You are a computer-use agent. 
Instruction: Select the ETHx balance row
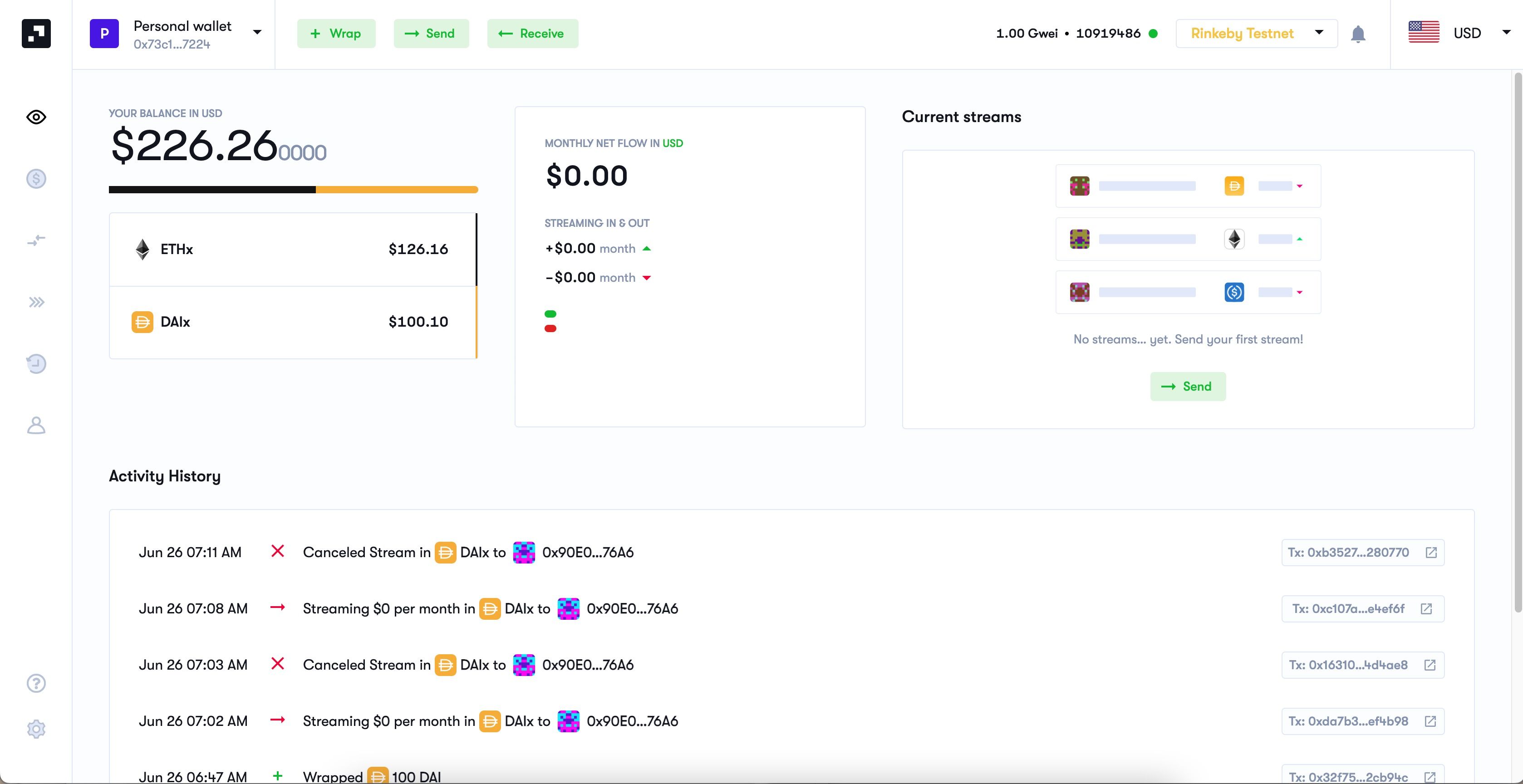pyautogui.click(x=293, y=249)
